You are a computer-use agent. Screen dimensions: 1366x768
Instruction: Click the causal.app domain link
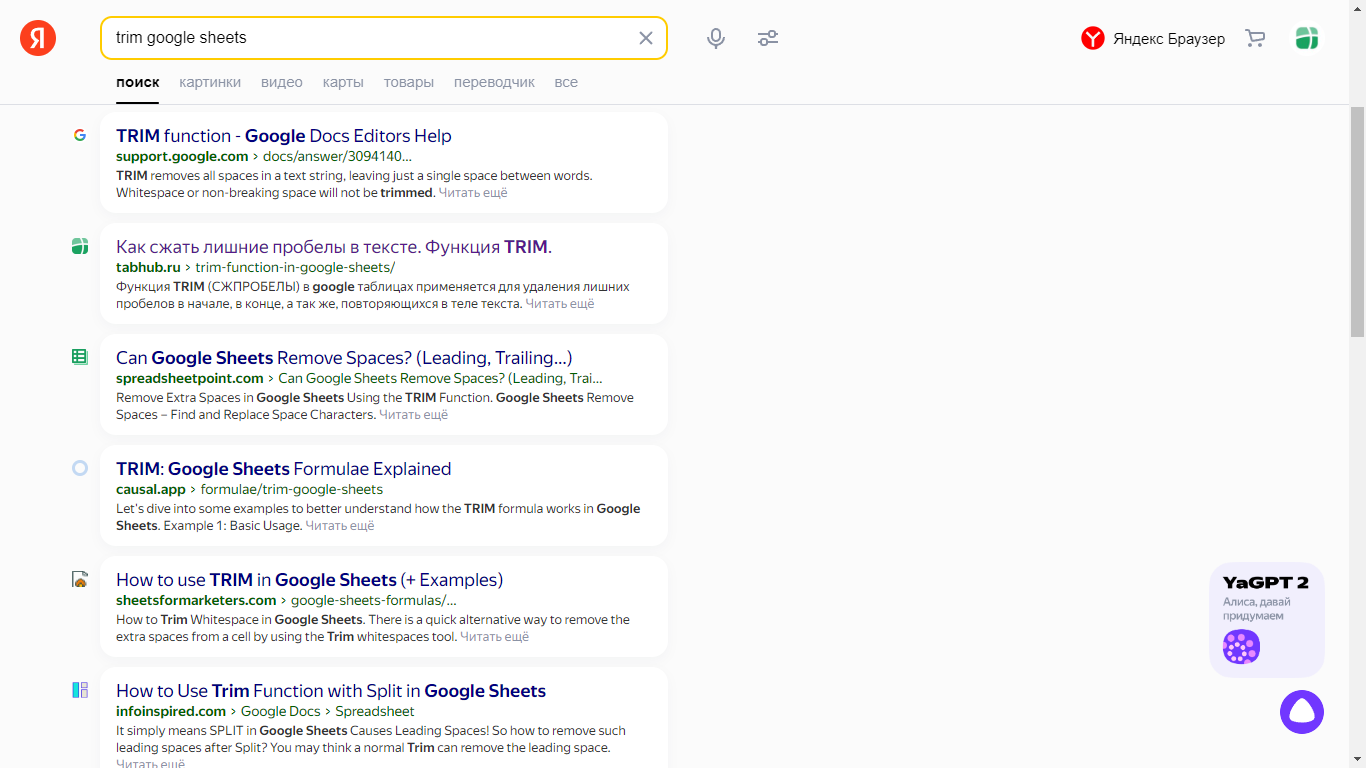[x=151, y=489]
